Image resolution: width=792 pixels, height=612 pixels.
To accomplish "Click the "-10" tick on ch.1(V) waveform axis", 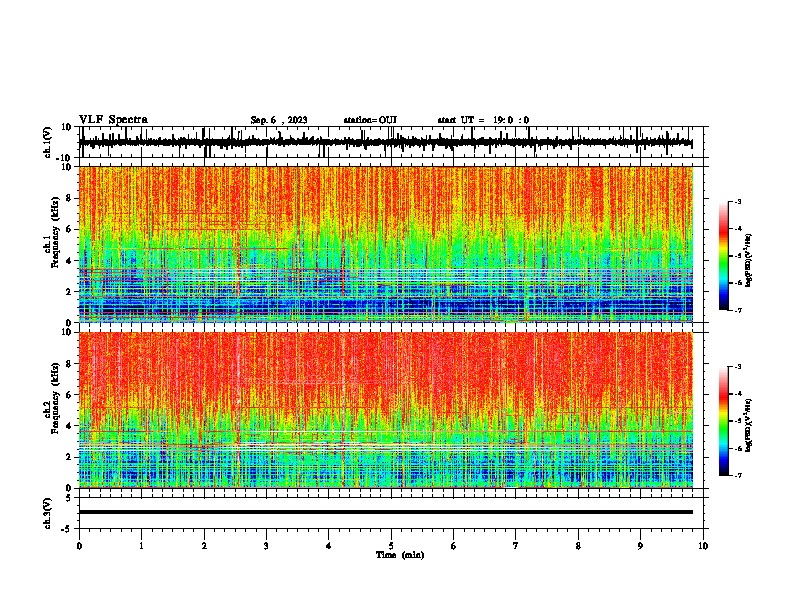I will click(x=64, y=158).
